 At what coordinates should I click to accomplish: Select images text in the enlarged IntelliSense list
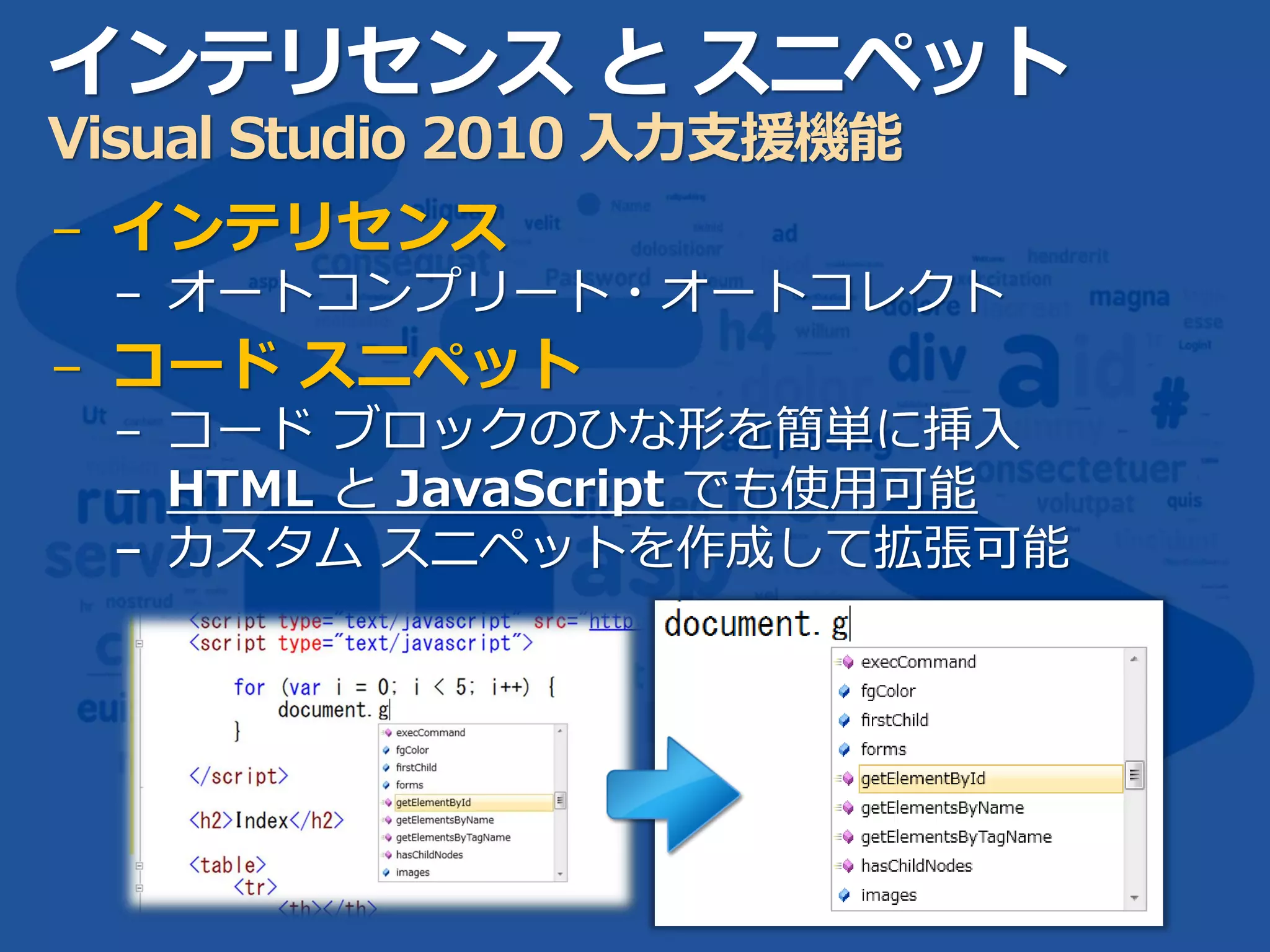tap(889, 895)
